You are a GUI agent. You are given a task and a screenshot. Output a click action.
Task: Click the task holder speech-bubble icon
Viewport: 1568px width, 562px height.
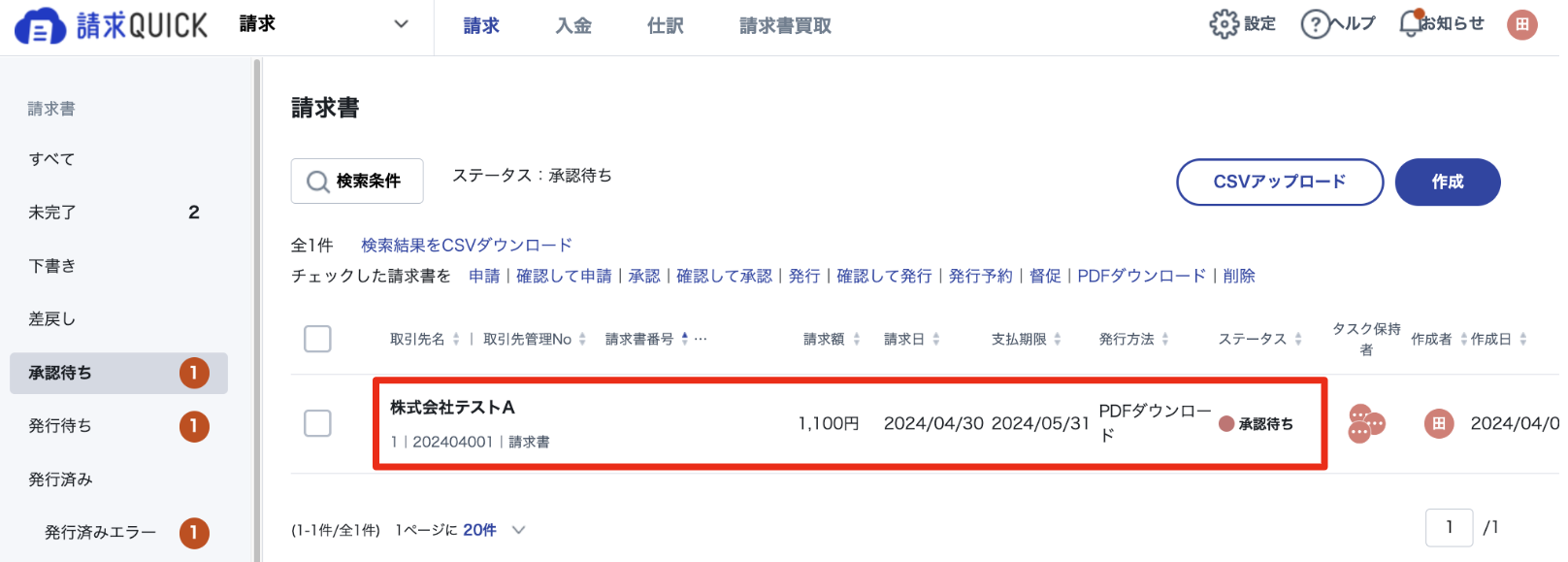tap(1366, 423)
